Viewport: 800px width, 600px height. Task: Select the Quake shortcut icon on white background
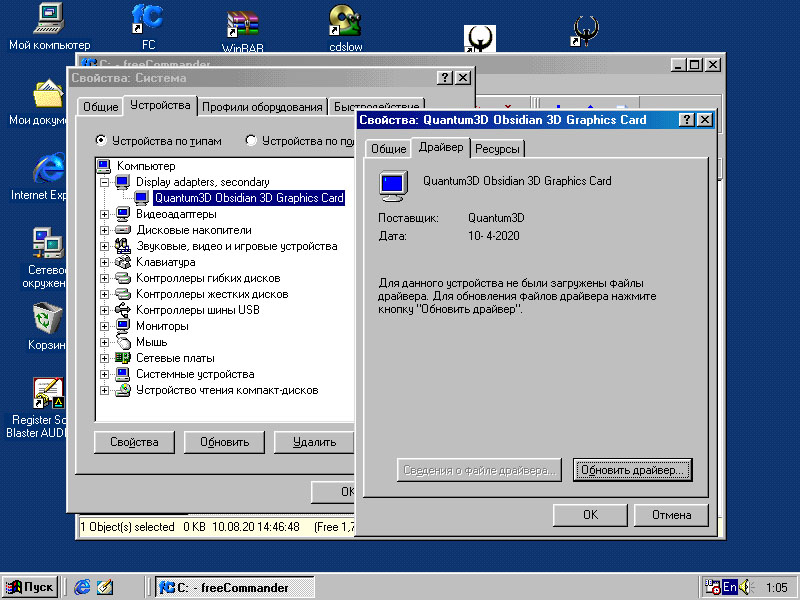[x=480, y=38]
